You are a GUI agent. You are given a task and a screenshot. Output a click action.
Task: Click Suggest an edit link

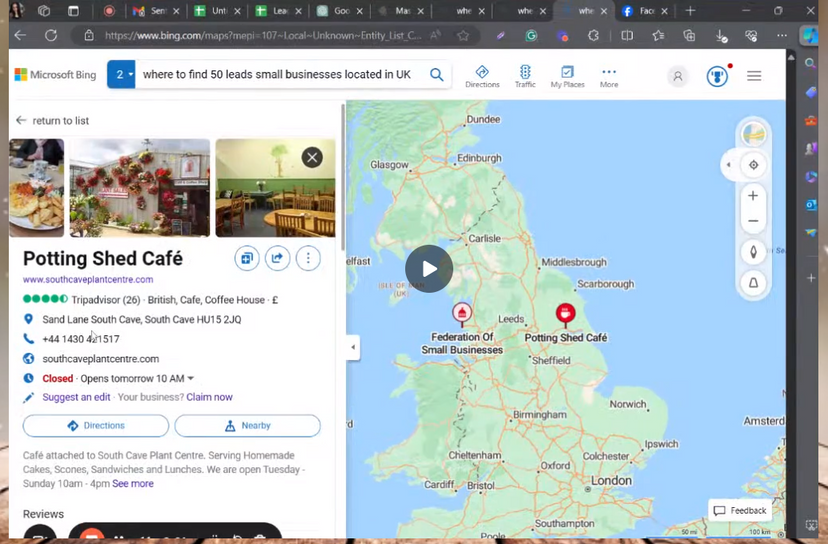pos(76,397)
